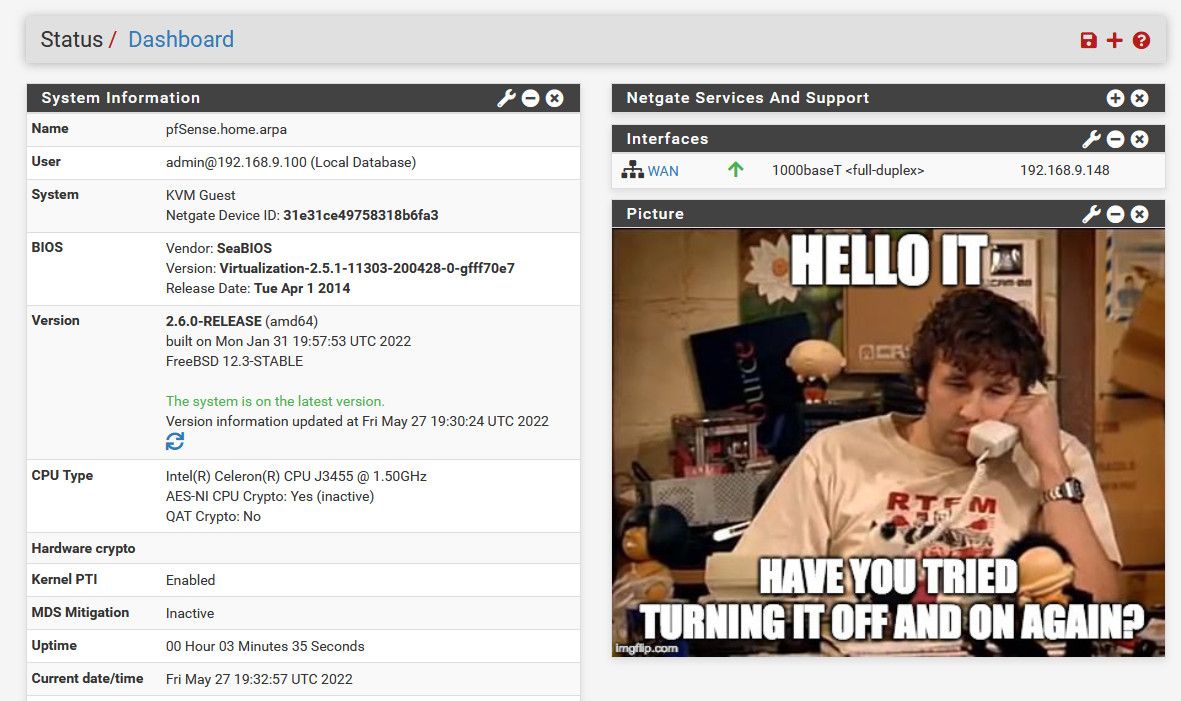The image size is (1181, 701).
Task: Click the 'built on Mon Jan 31' build line
Action: tap(288, 341)
